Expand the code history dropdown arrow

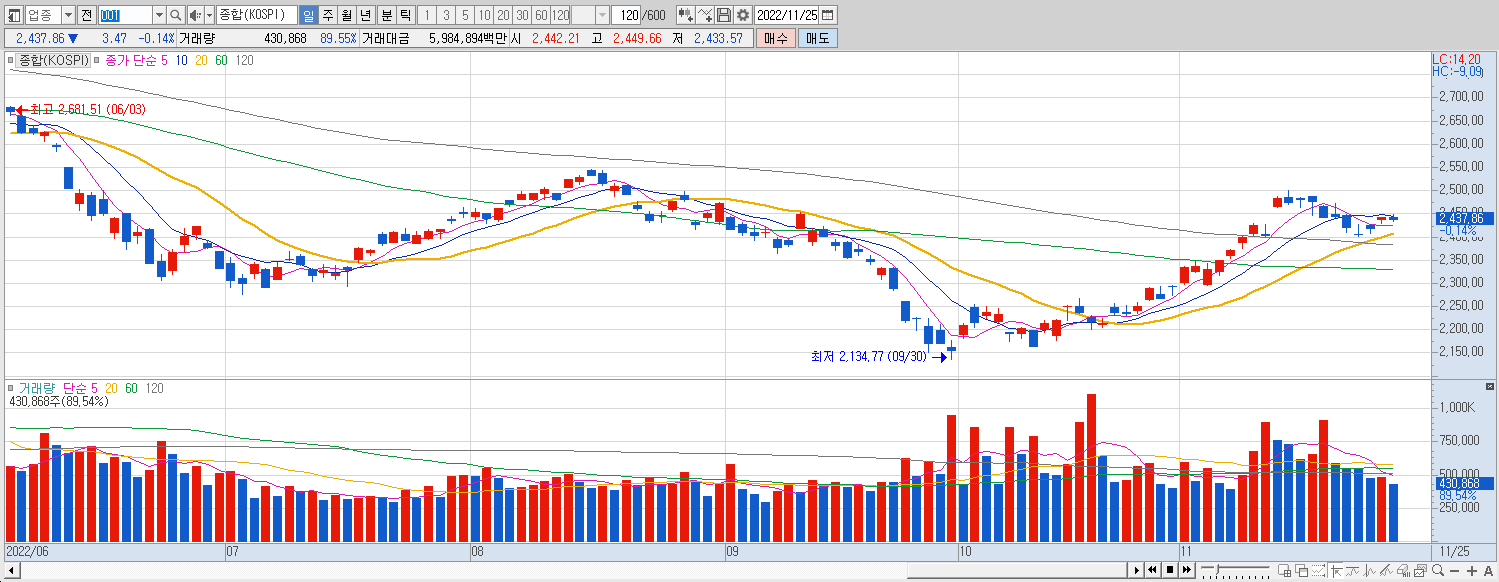159,15
